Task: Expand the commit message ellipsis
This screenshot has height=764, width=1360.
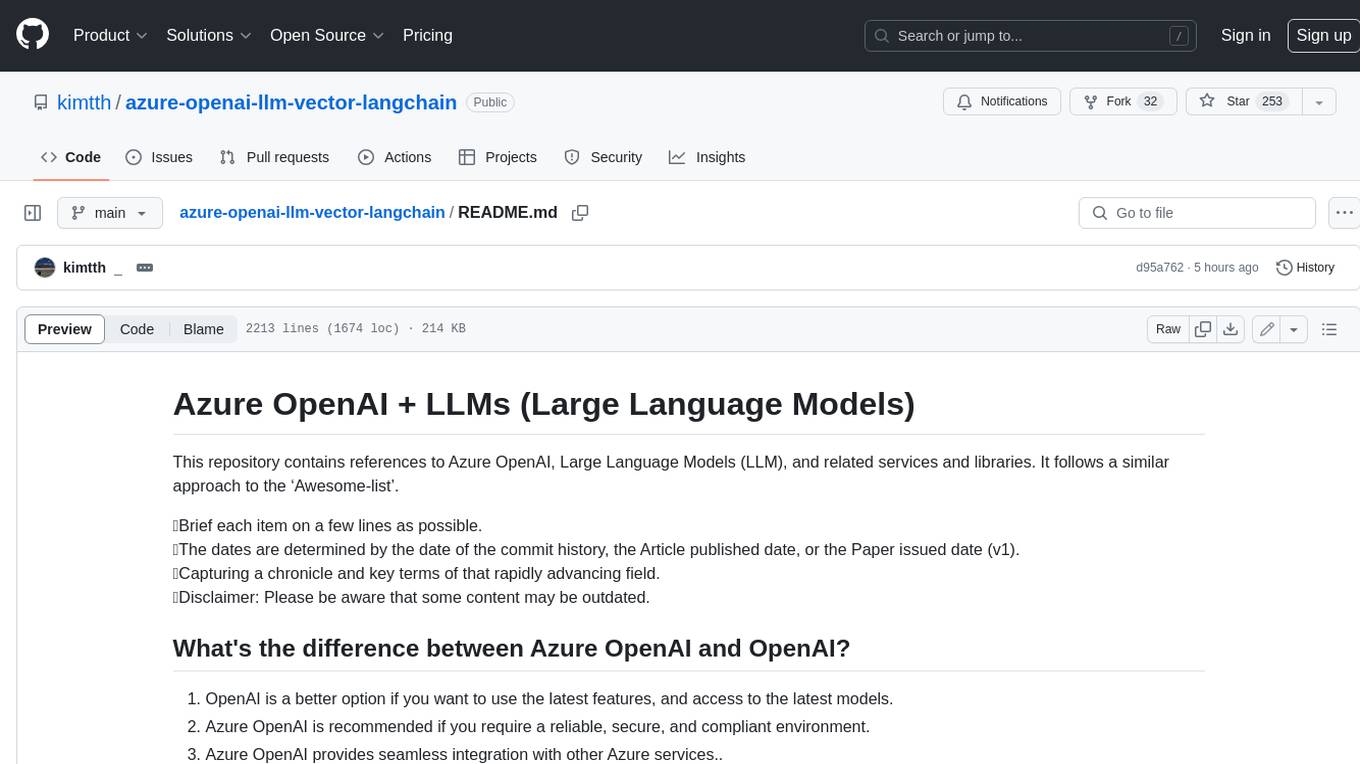Action: [144, 267]
